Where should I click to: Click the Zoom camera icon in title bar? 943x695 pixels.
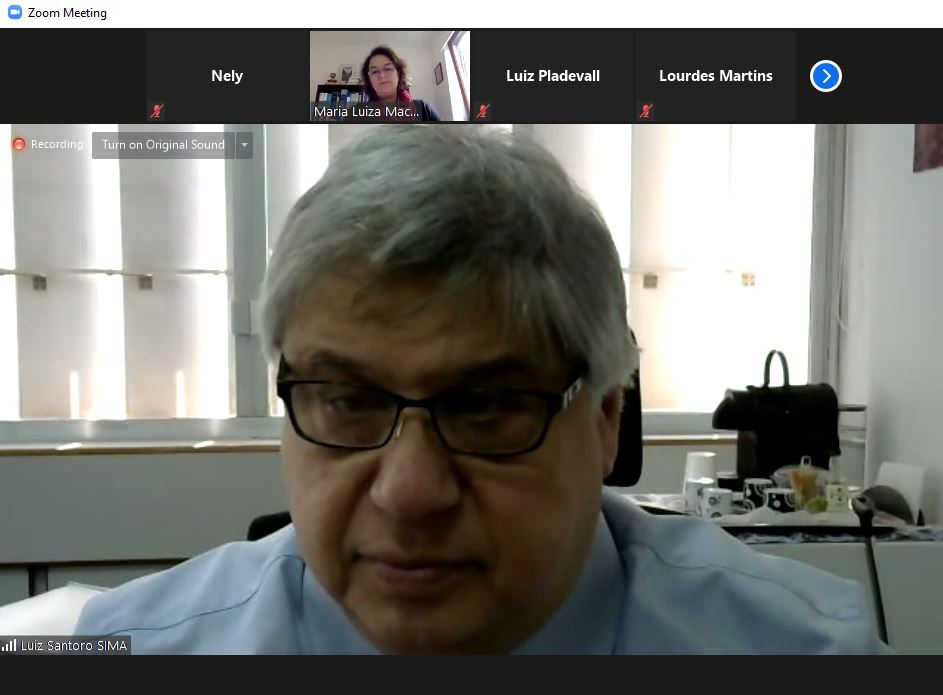(15, 13)
